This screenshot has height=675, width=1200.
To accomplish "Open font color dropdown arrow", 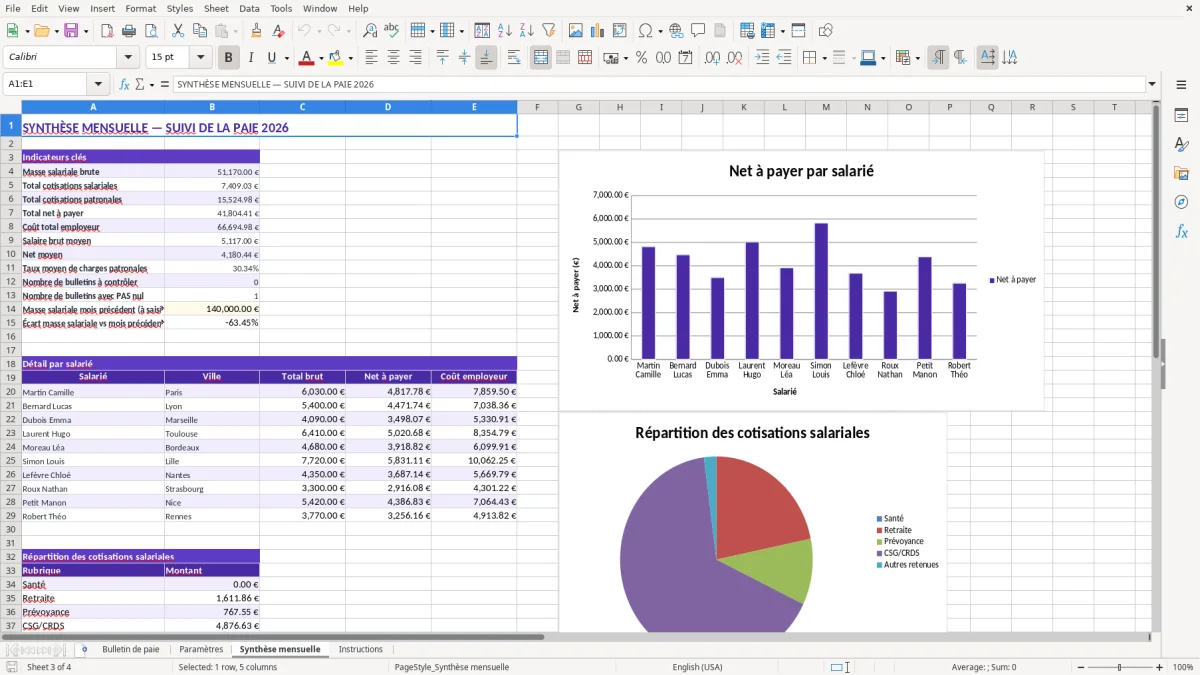I will tap(321, 58).
